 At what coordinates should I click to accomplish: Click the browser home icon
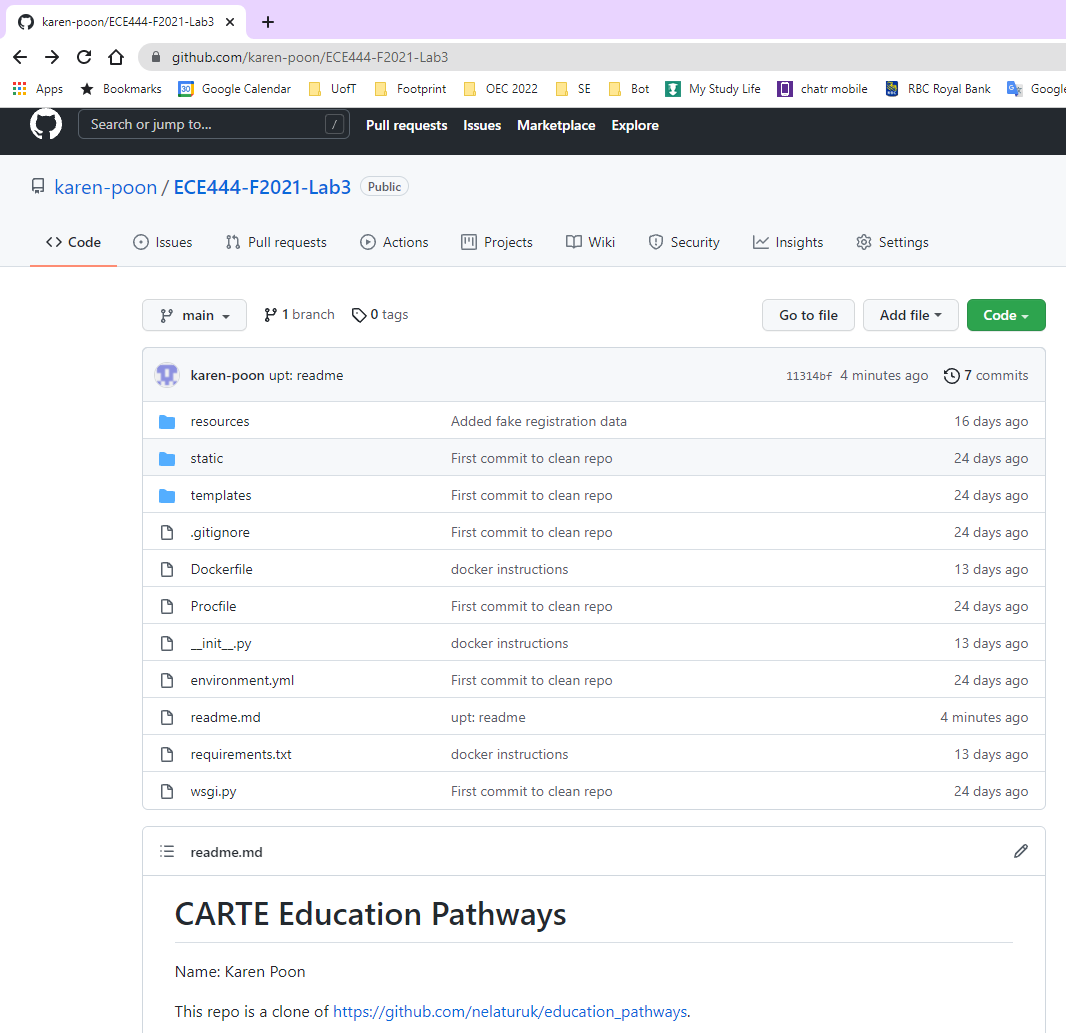116,57
